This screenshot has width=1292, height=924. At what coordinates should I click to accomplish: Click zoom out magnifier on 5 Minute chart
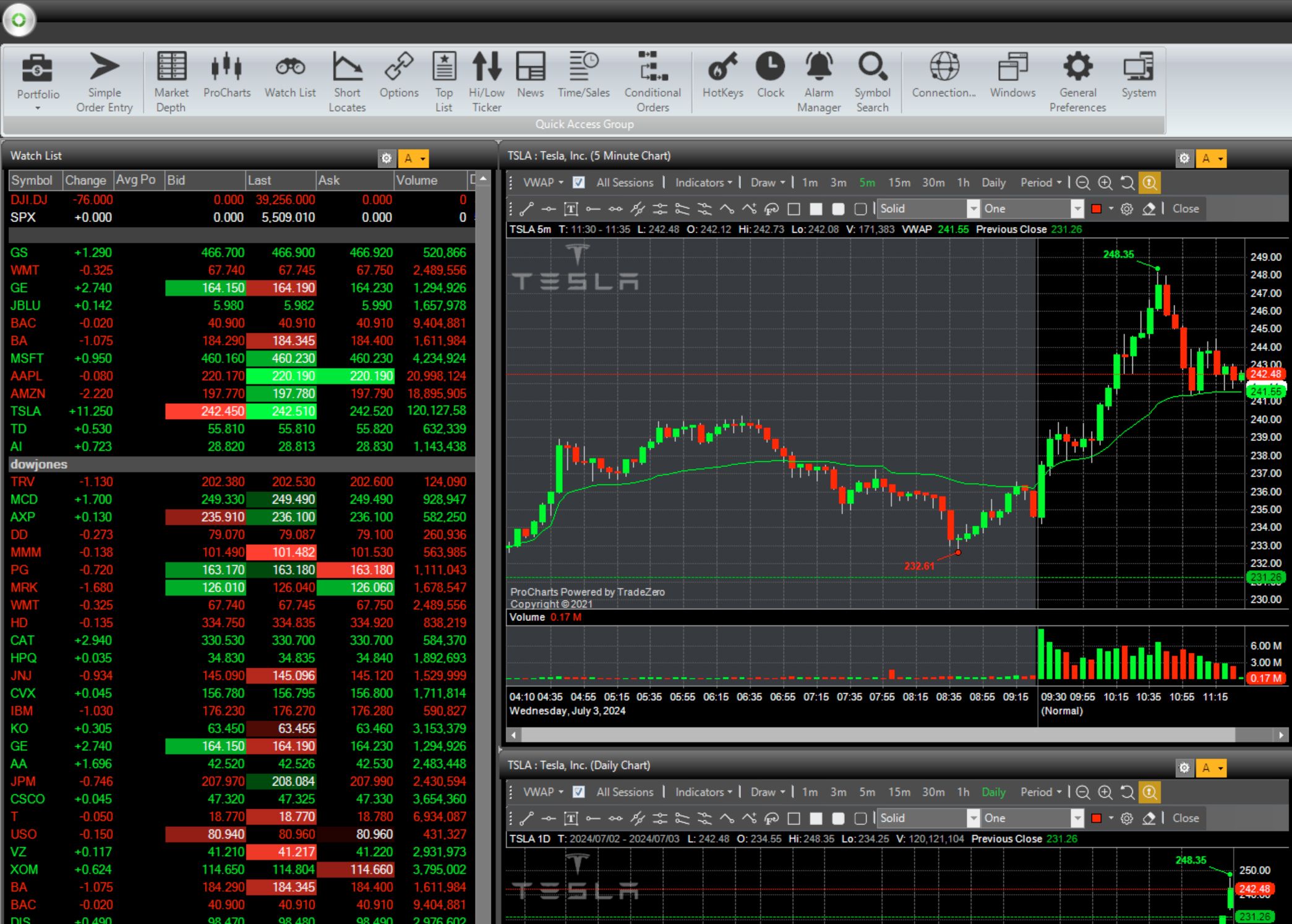(1082, 183)
